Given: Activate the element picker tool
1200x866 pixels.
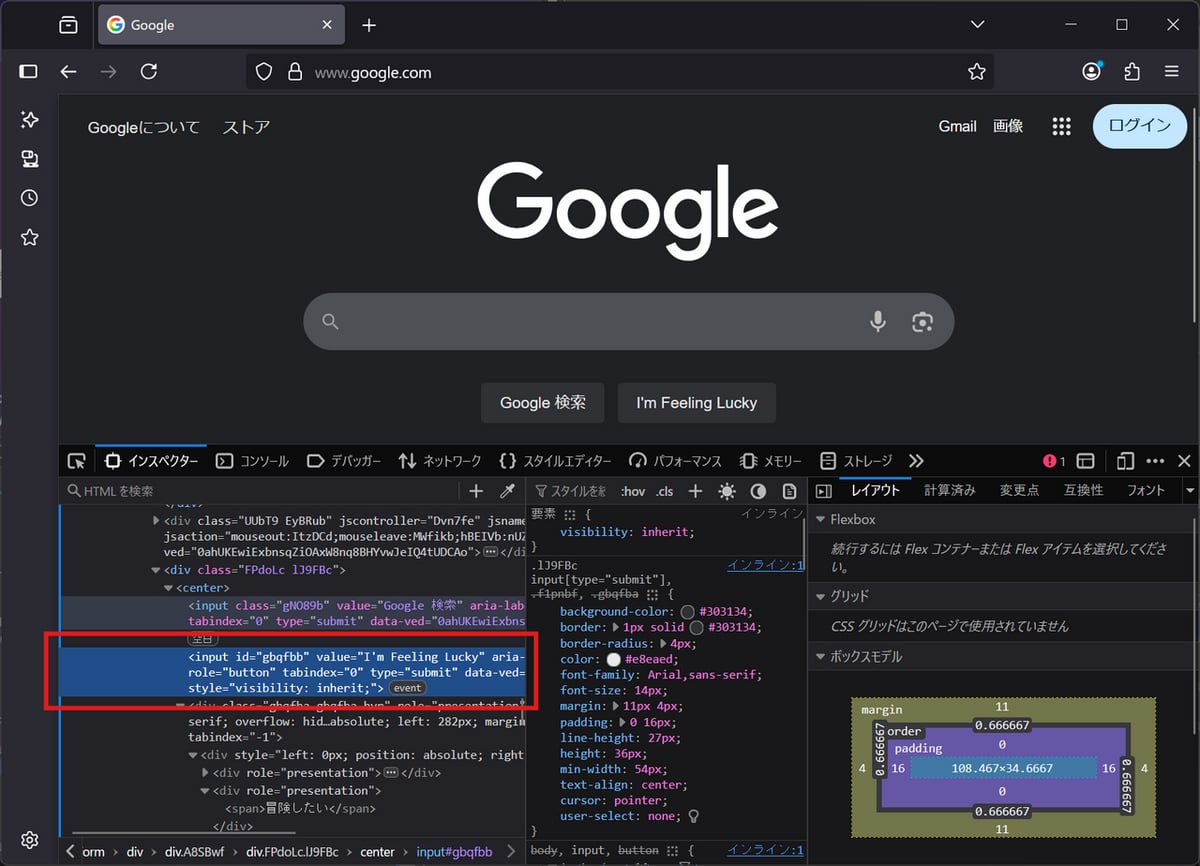Looking at the screenshot, I should [77, 461].
